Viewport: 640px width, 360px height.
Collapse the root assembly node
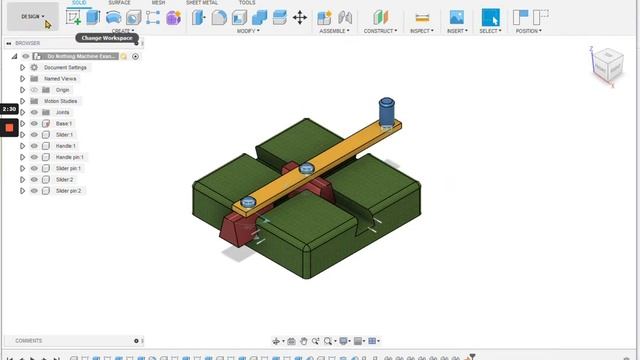[x=14, y=56]
